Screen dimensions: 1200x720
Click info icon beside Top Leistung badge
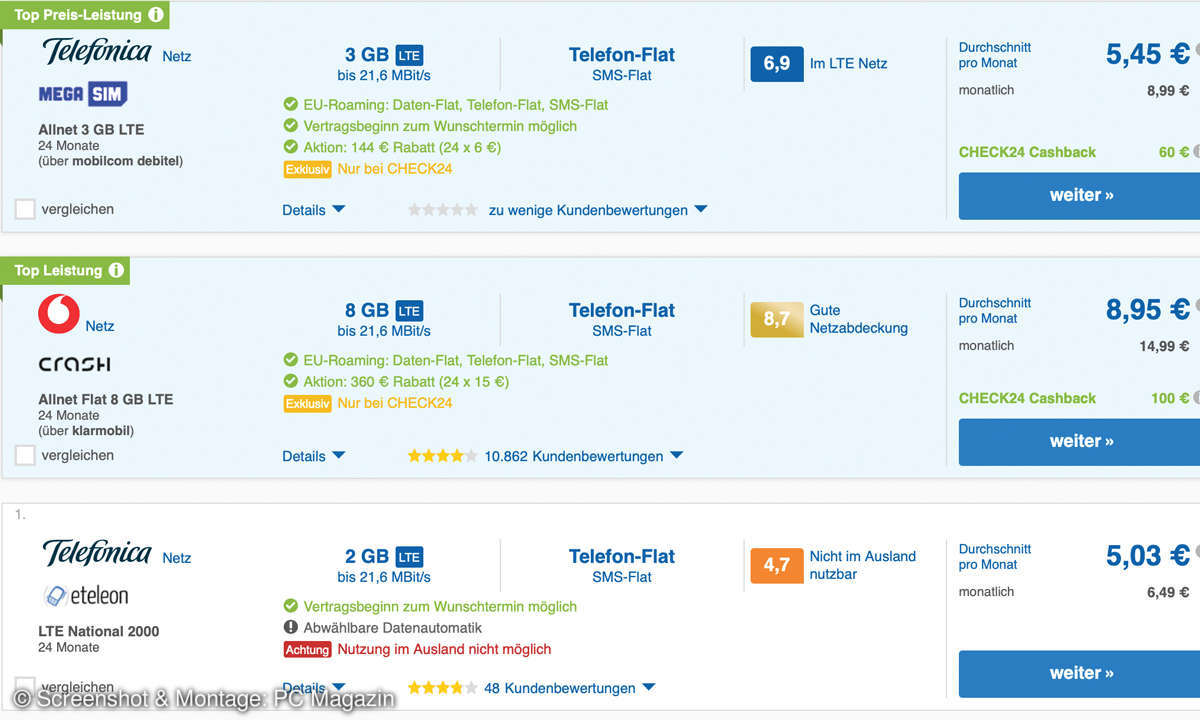pos(116,271)
